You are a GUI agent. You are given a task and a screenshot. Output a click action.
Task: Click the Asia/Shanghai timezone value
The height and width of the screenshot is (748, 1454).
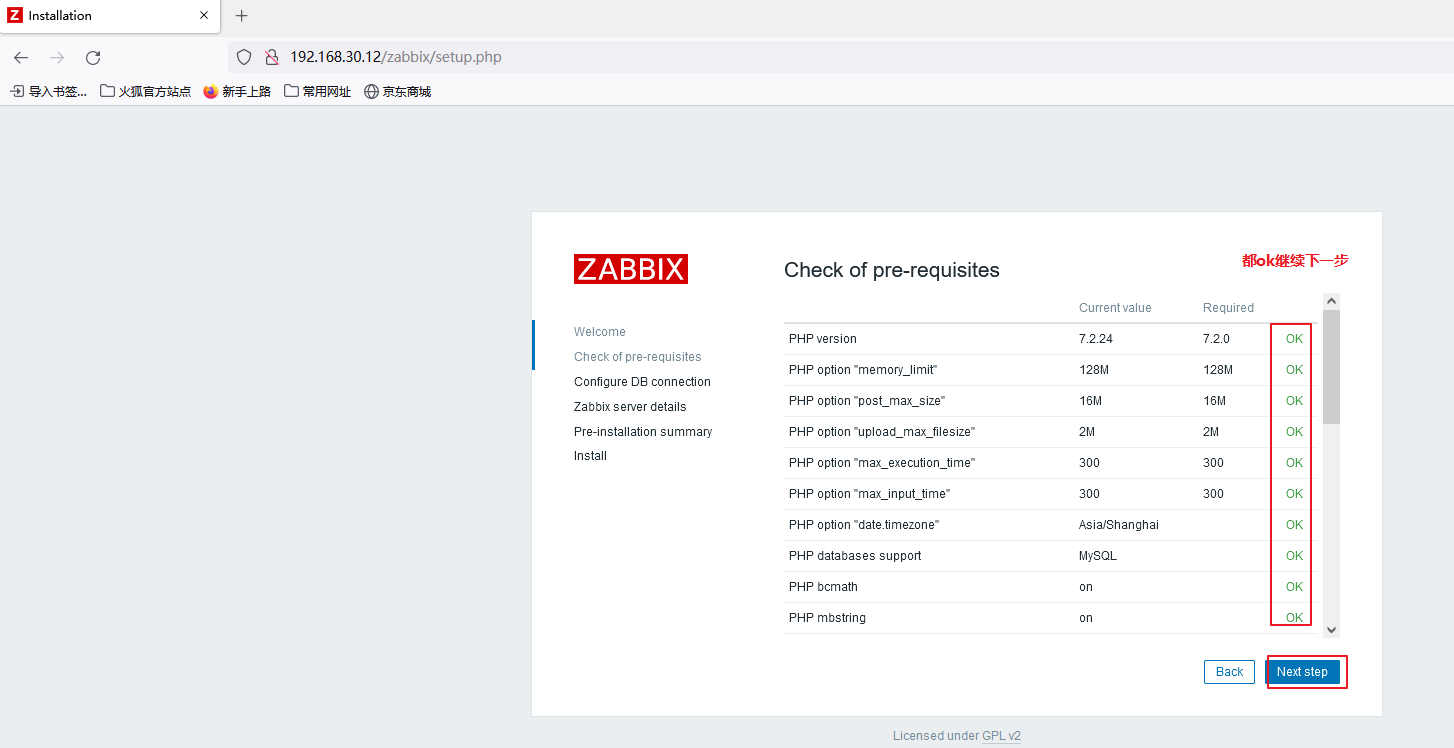pyautogui.click(x=1119, y=525)
